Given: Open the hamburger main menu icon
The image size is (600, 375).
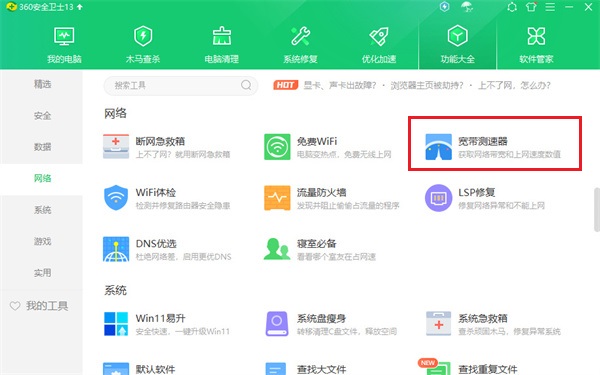Looking at the screenshot, I should pyautogui.click(x=550, y=7).
